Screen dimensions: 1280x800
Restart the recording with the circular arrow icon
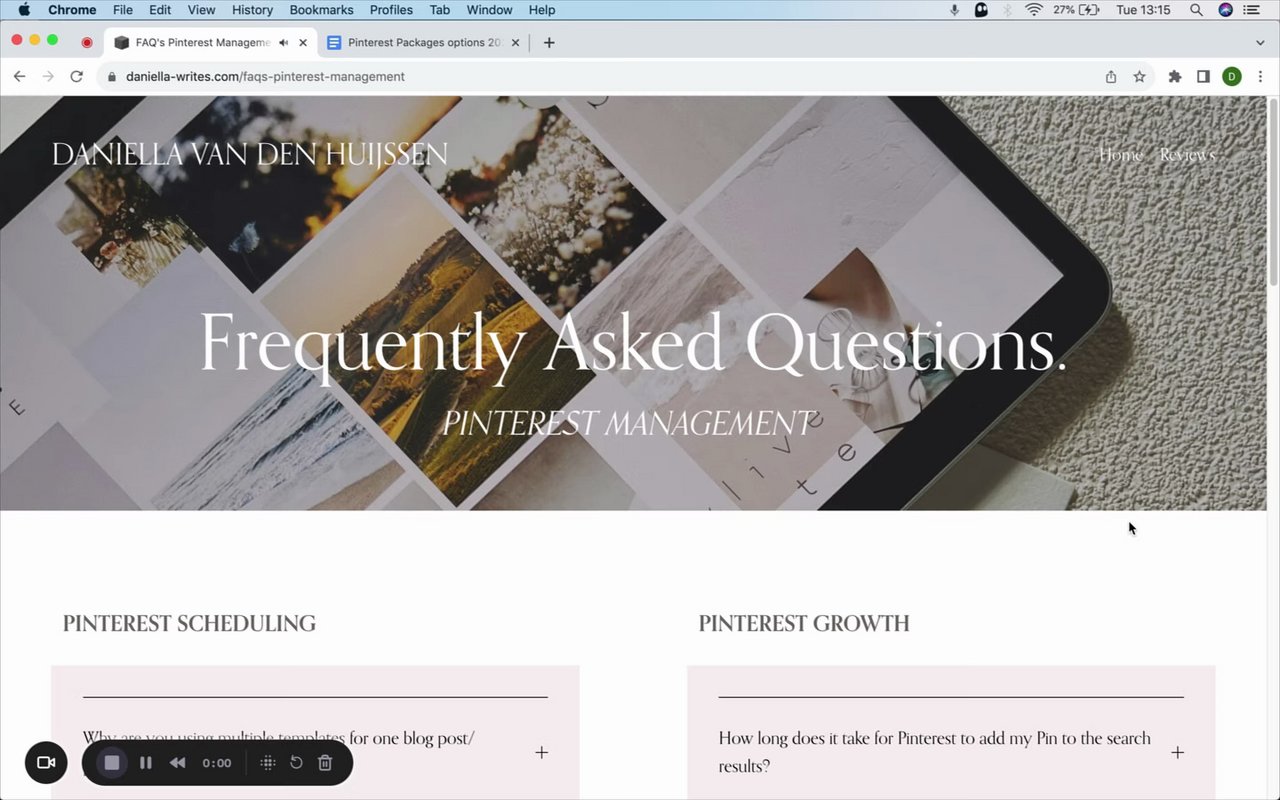click(296, 762)
